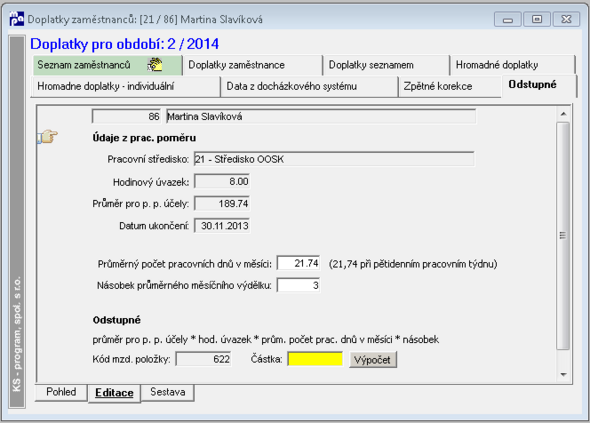
Task: Click the pointing hand icon beside Údaje z prac. poměru
Action: tap(48, 137)
